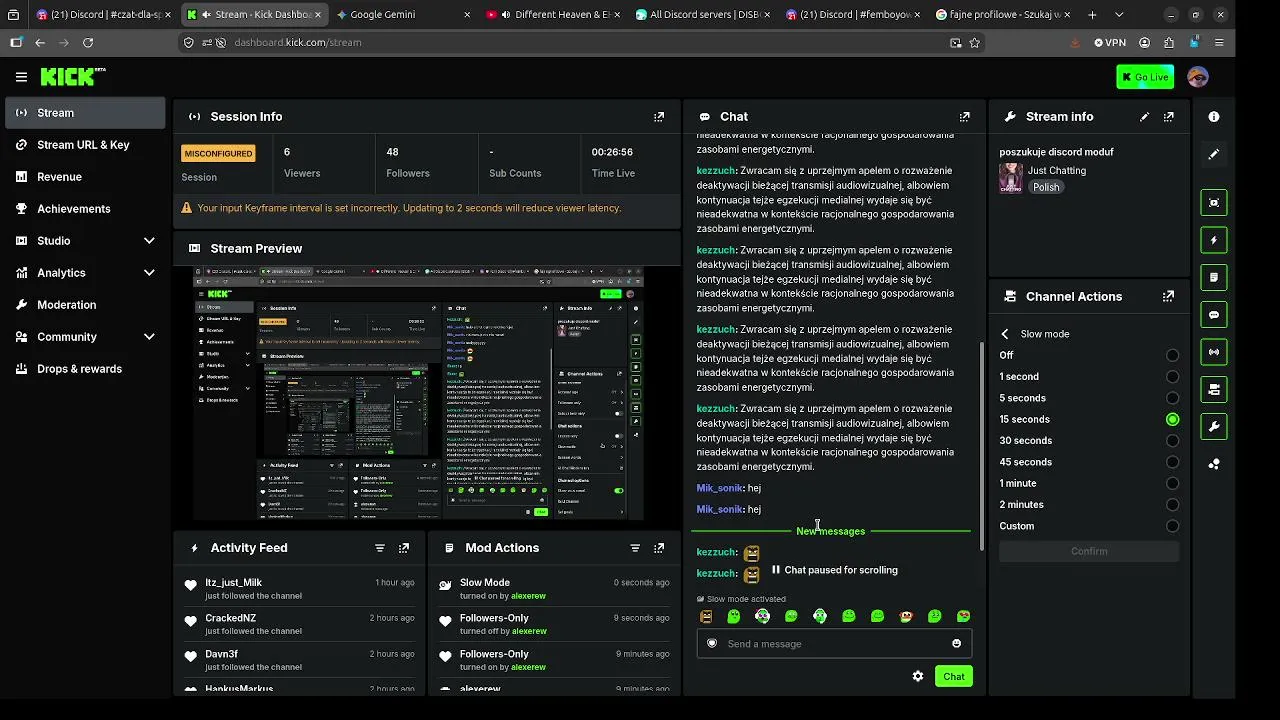Viewport: 1280px width, 720px height.
Task: Toggle the stream preview widget icon
Action: coord(1214,202)
